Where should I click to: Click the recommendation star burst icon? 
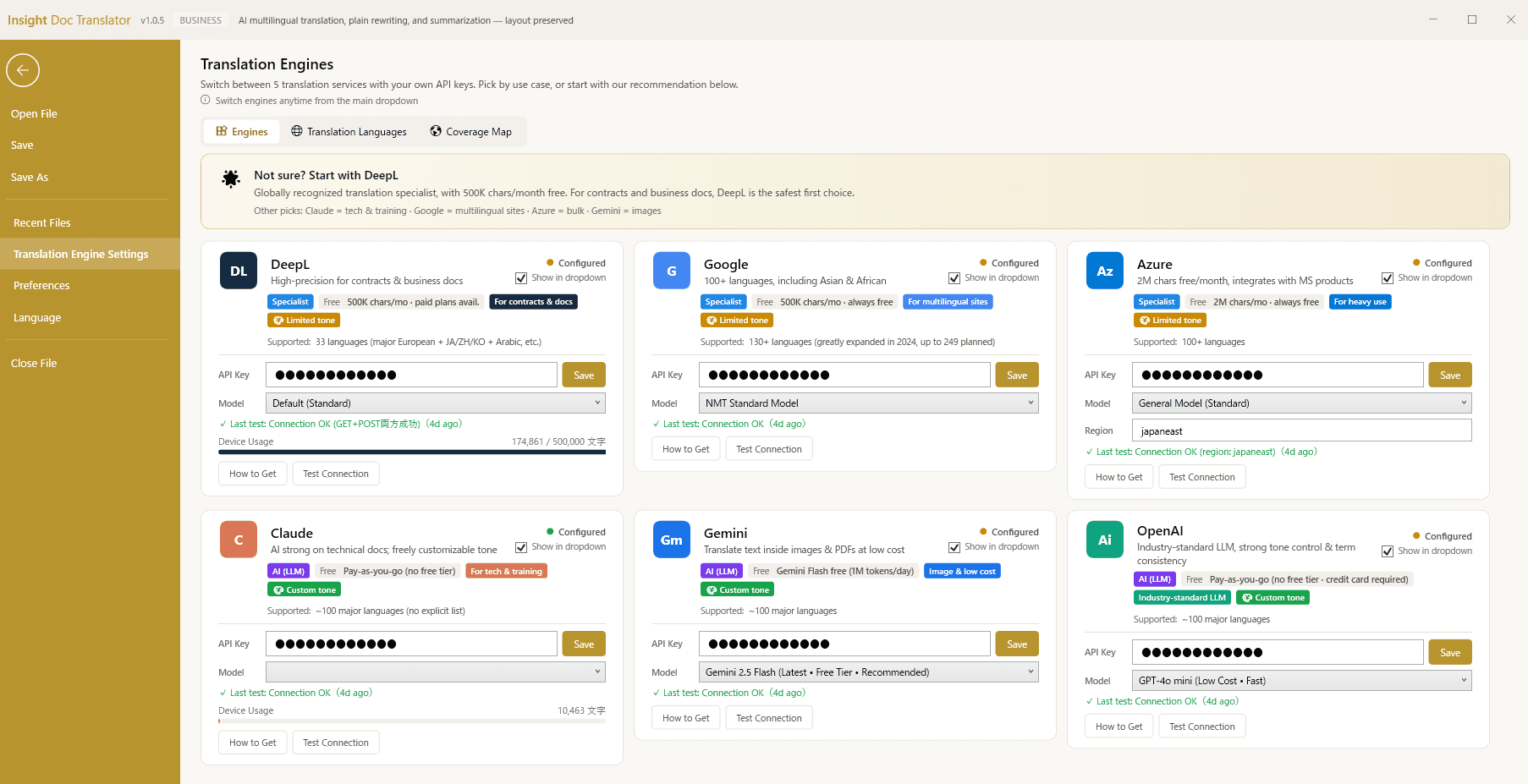pyautogui.click(x=231, y=178)
